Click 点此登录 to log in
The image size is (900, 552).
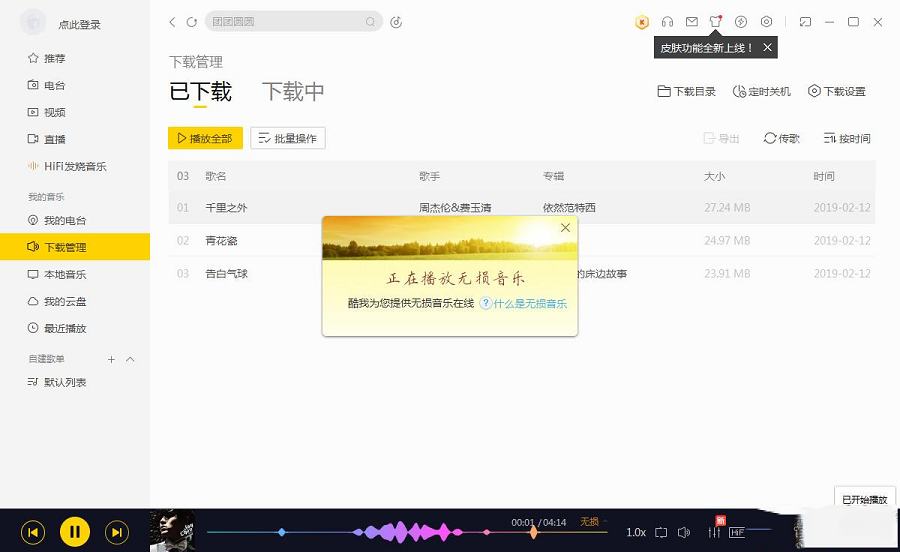click(79, 25)
